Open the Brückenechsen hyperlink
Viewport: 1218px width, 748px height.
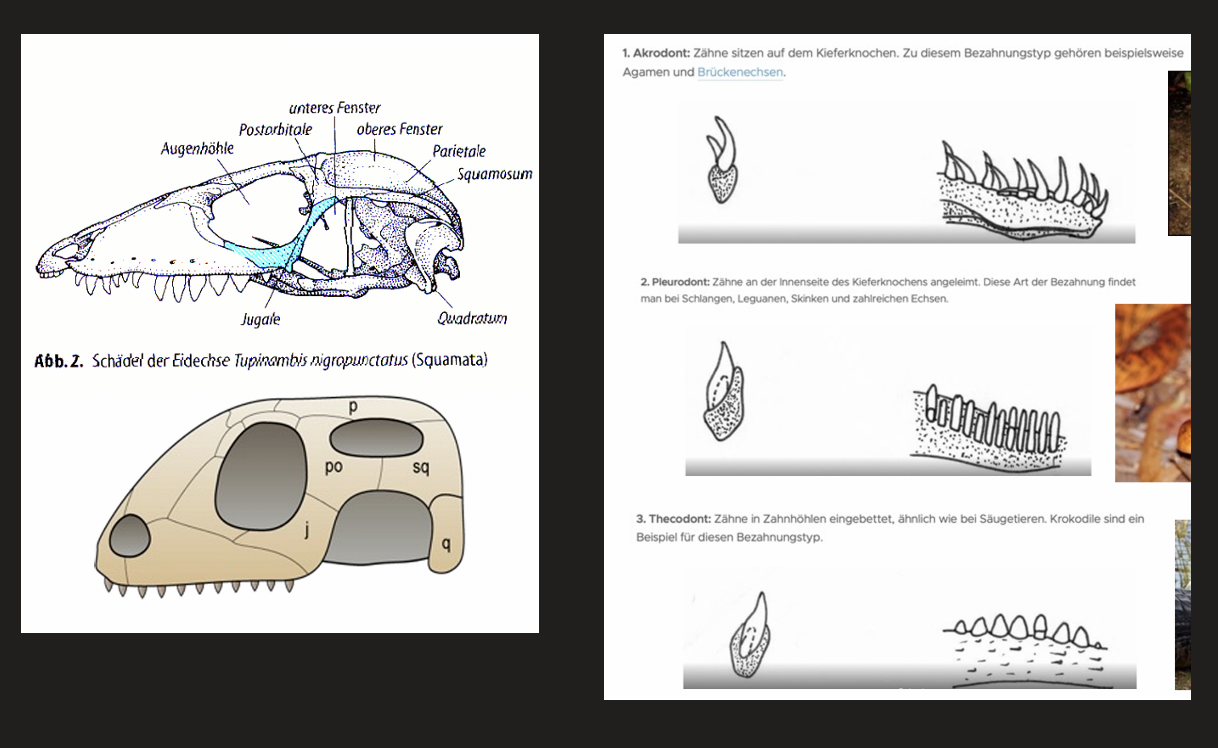pos(740,72)
